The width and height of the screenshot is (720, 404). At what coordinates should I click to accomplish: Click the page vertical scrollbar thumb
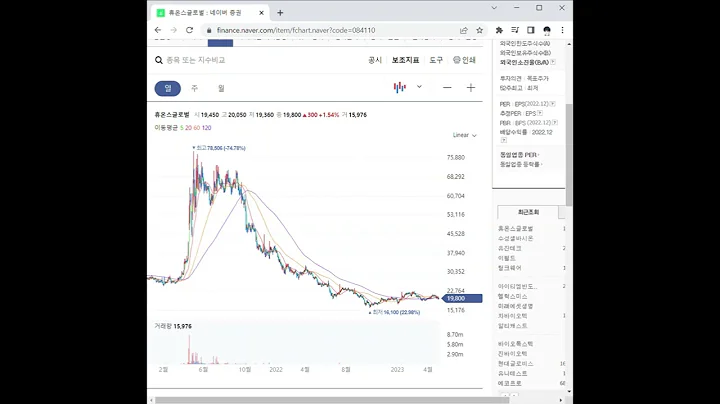tap(569, 155)
